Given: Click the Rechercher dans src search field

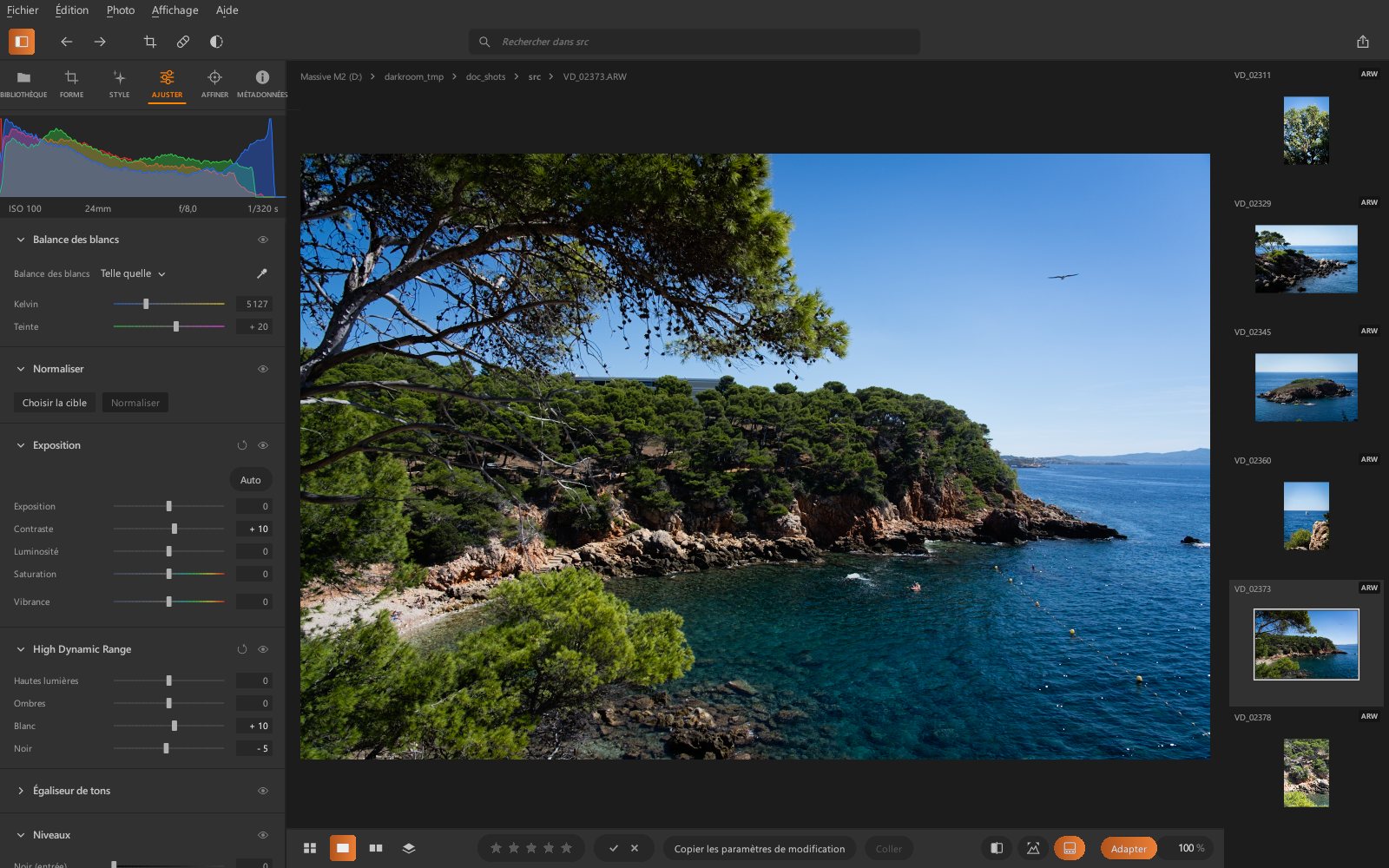Looking at the screenshot, I should pyautogui.click(x=694, y=42).
